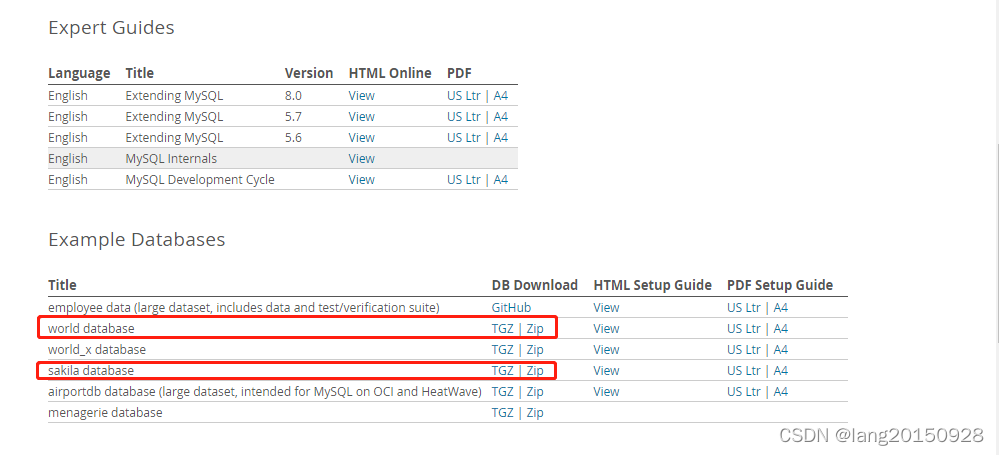Click the 'Version' column header
Screen dimensions: 999x455
point(309,74)
